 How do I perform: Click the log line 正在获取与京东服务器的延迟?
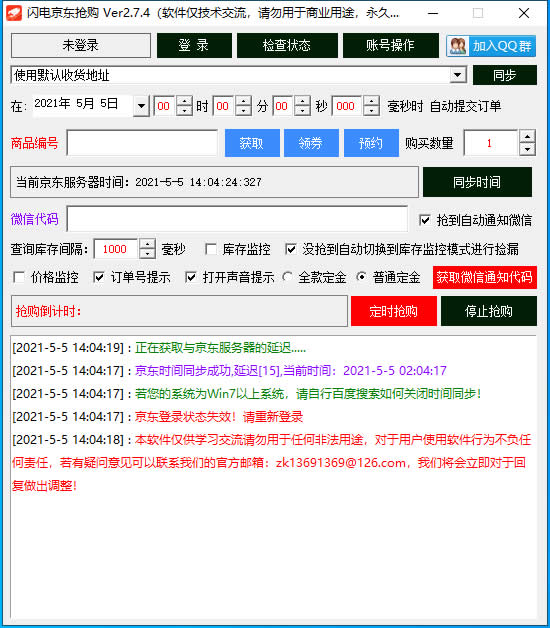click(220, 348)
